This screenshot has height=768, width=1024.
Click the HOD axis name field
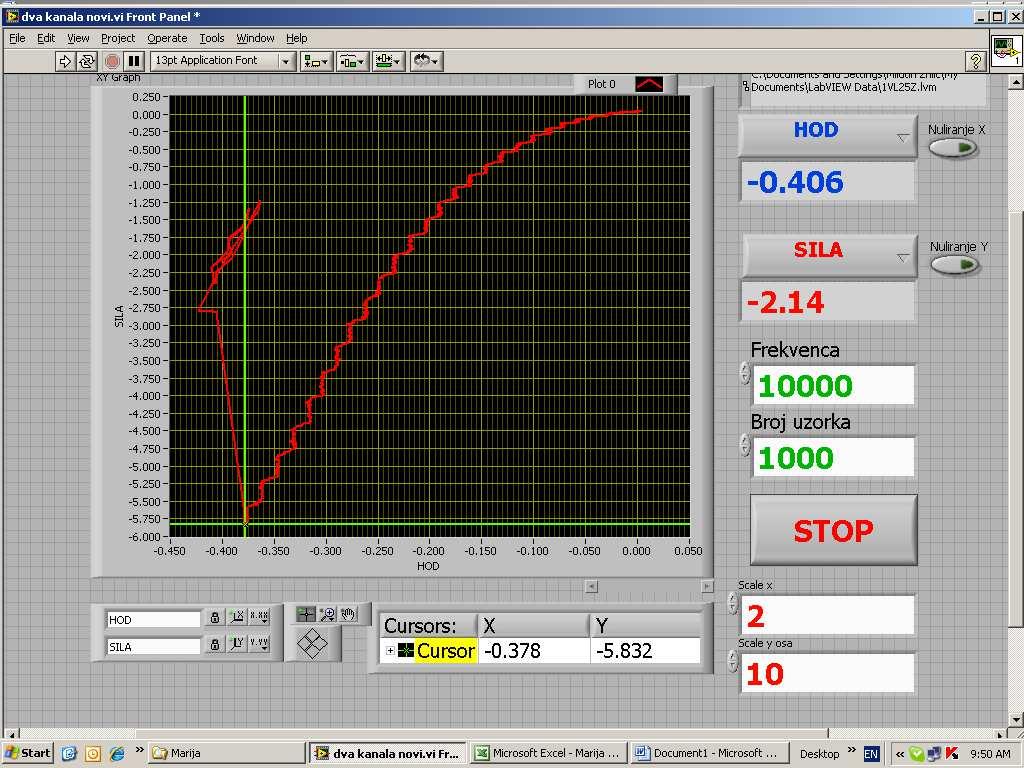(153, 620)
